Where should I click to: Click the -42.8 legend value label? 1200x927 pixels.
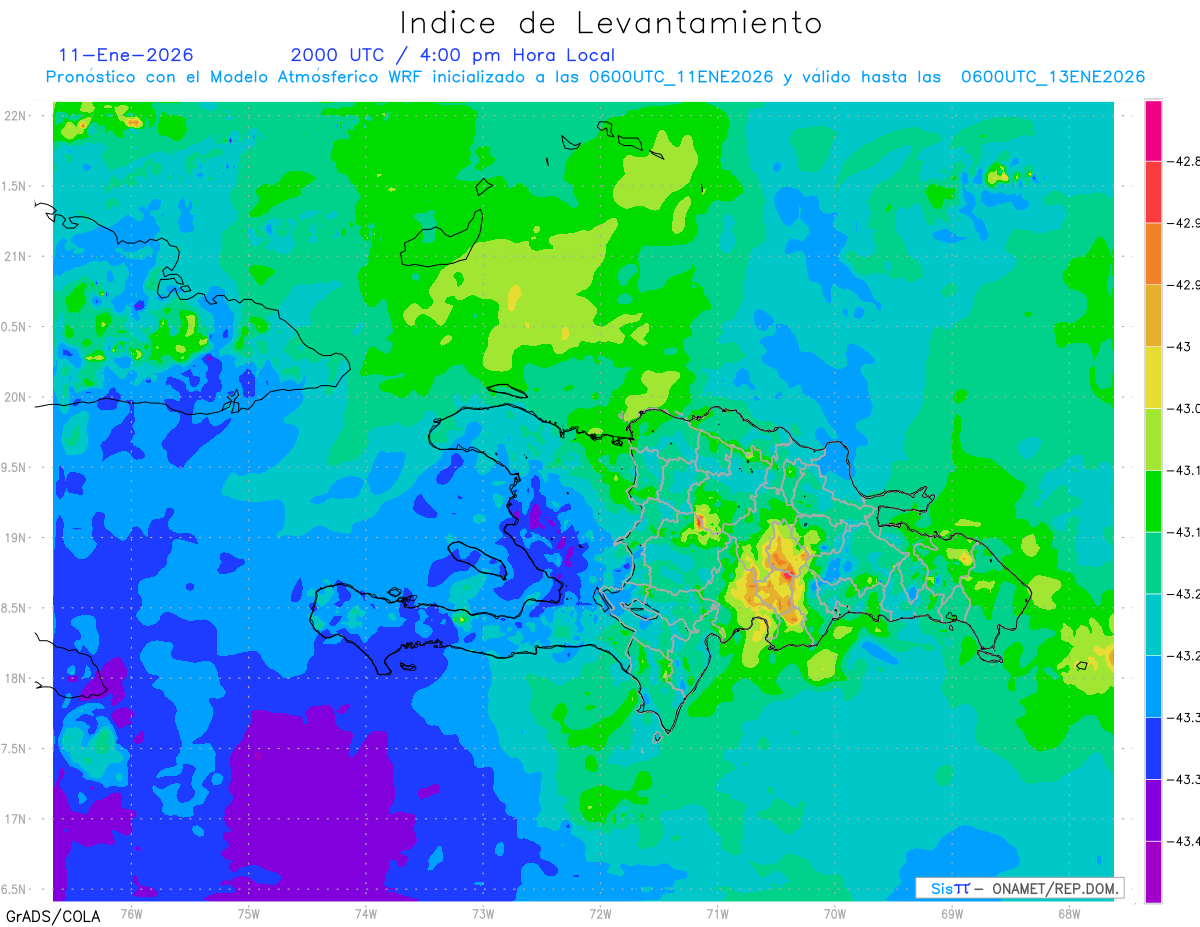[1185, 161]
